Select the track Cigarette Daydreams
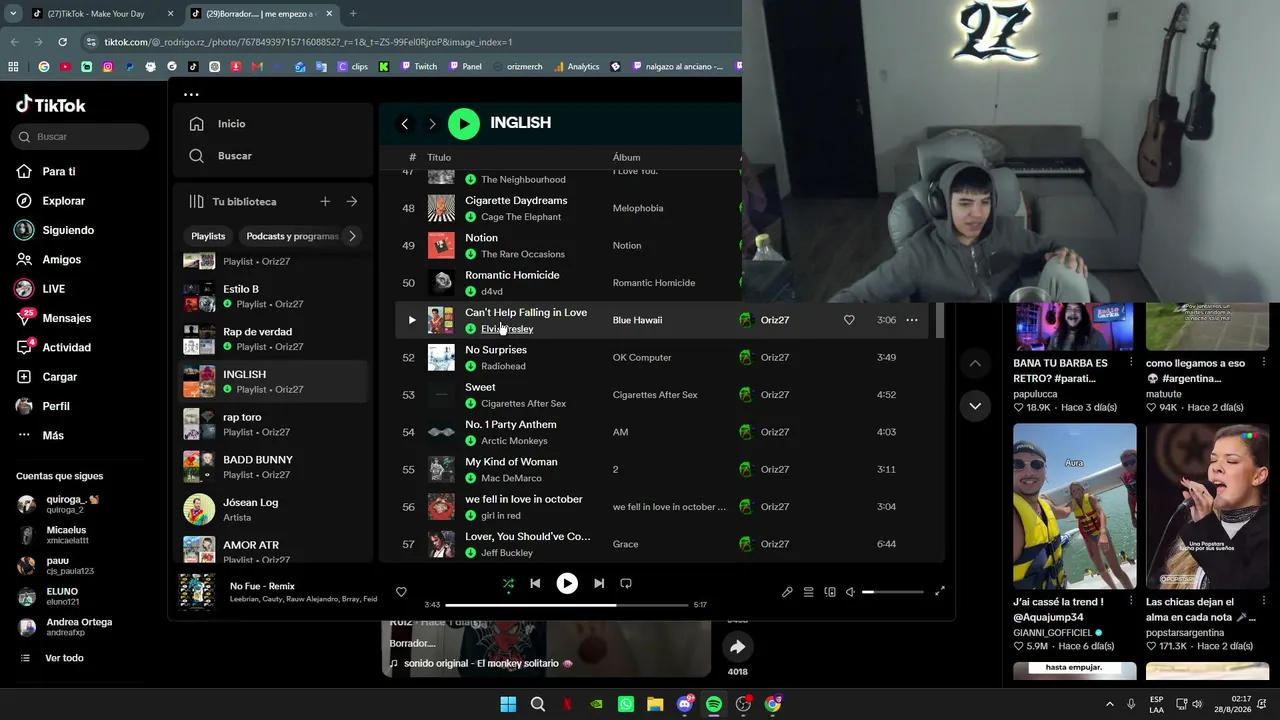 516,201
